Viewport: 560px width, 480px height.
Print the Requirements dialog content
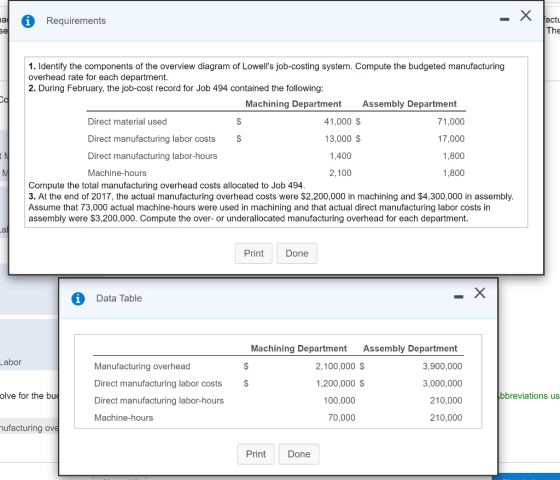click(x=254, y=254)
